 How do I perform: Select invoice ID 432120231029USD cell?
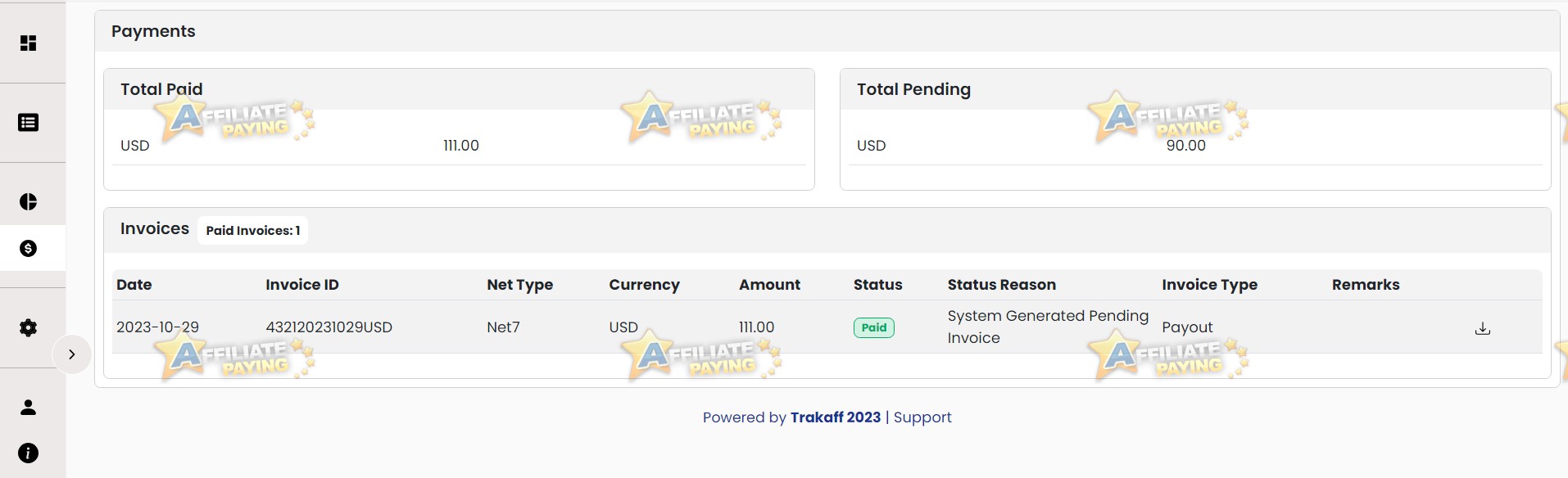(329, 327)
